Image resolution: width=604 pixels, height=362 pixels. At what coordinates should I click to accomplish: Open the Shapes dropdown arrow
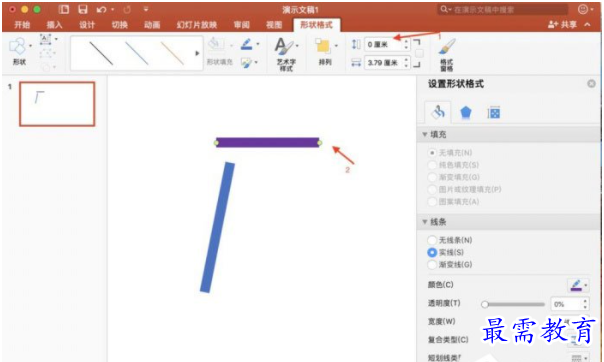coord(30,46)
